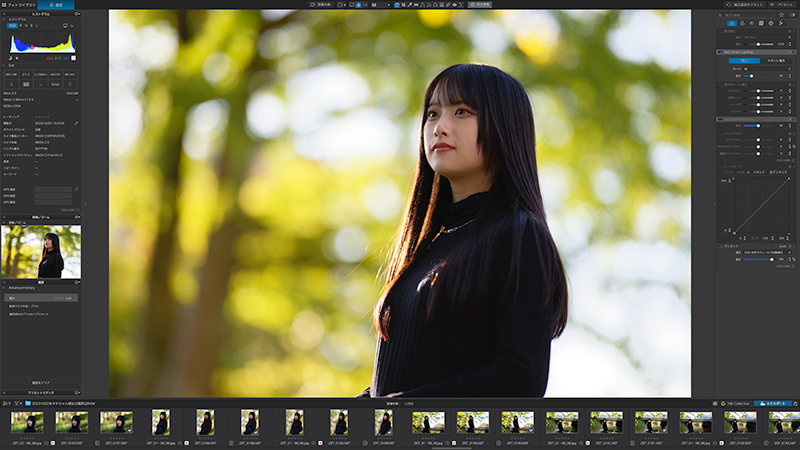Adjust the Smart Lighting intensity slider
800x450 pixels.
point(759,76)
